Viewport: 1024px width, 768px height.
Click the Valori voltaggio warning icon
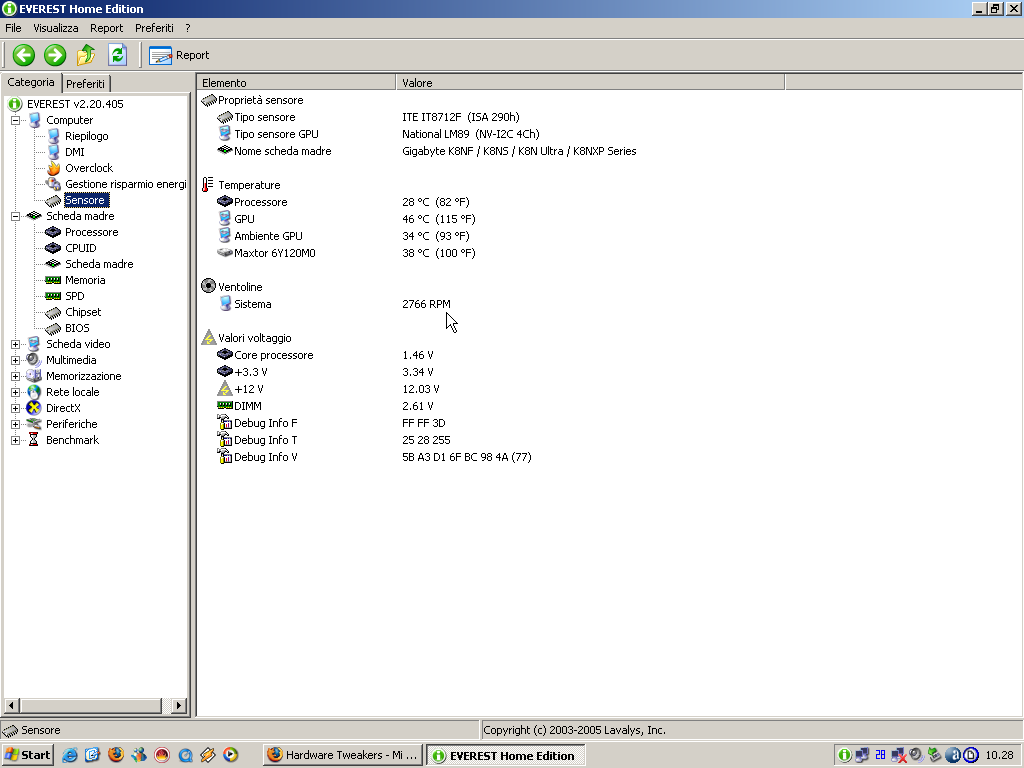208,338
